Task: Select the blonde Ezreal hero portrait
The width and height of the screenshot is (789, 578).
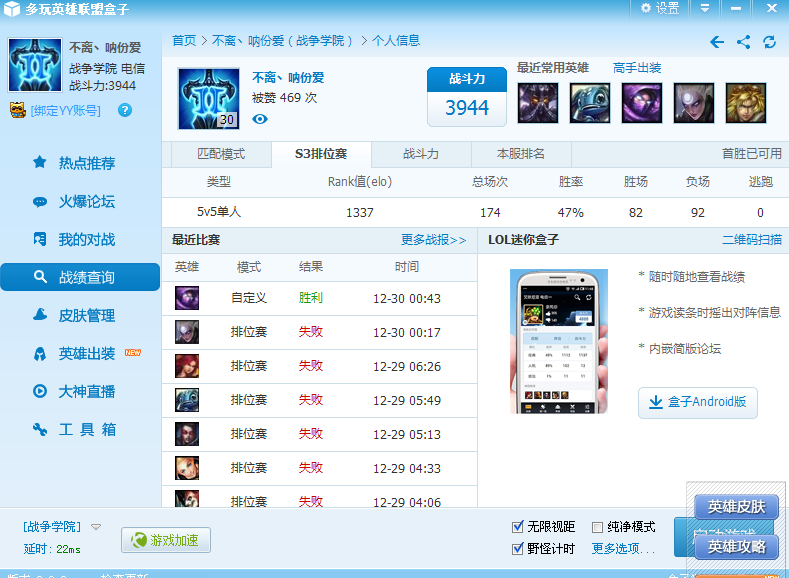Action: [746, 103]
